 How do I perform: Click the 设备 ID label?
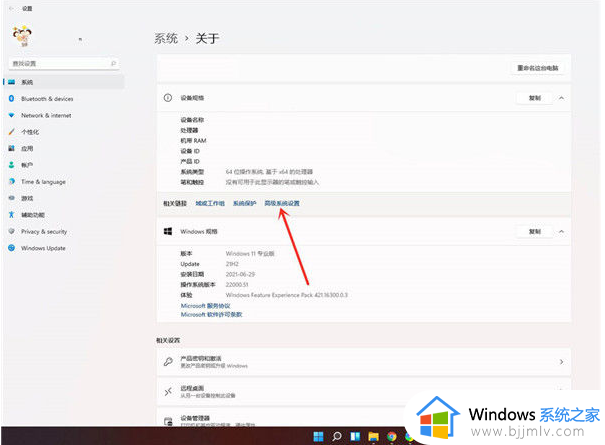tap(190, 151)
